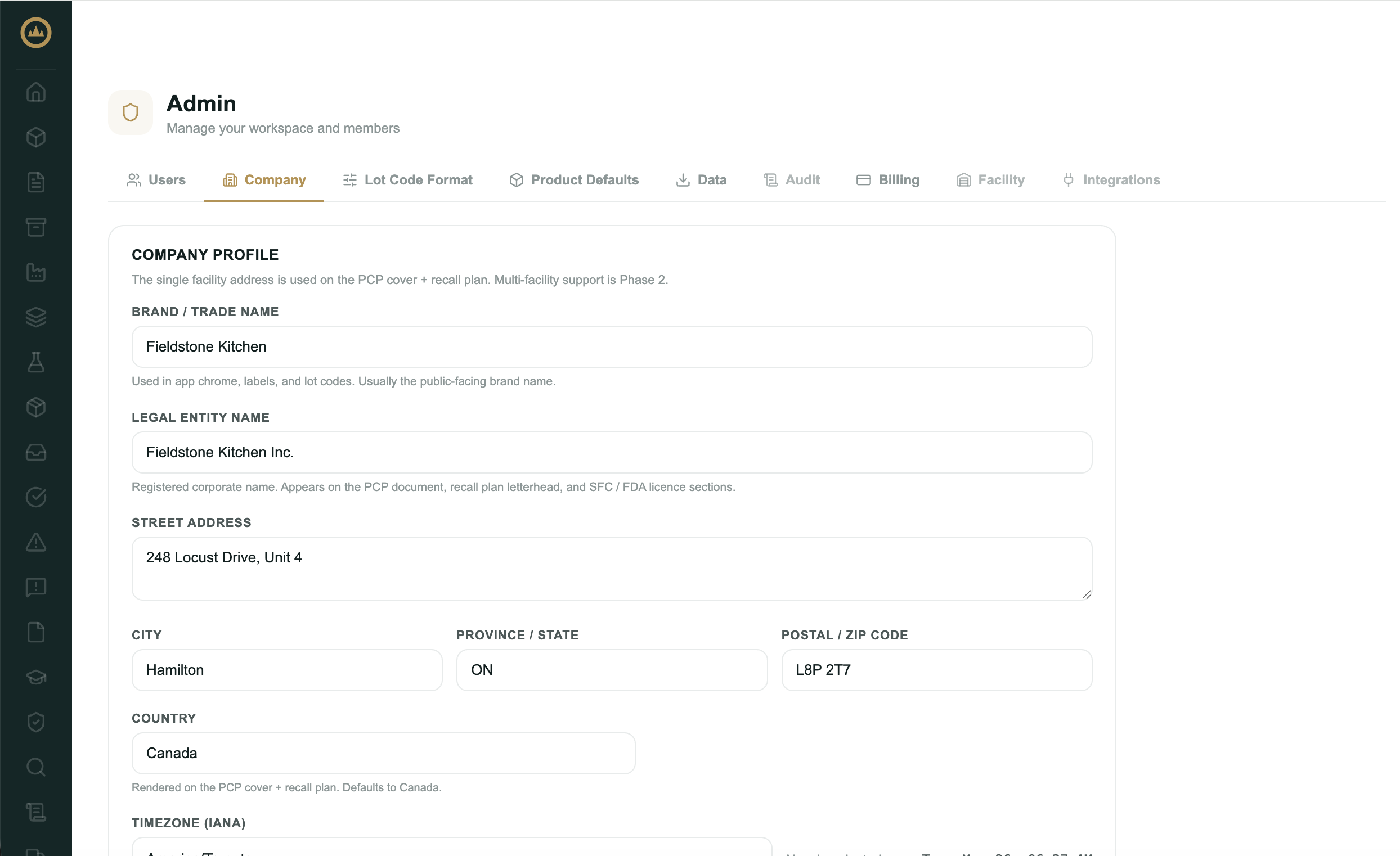View the Billing tab
This screenshot has width=1400, height=856.
click(888, 180)
